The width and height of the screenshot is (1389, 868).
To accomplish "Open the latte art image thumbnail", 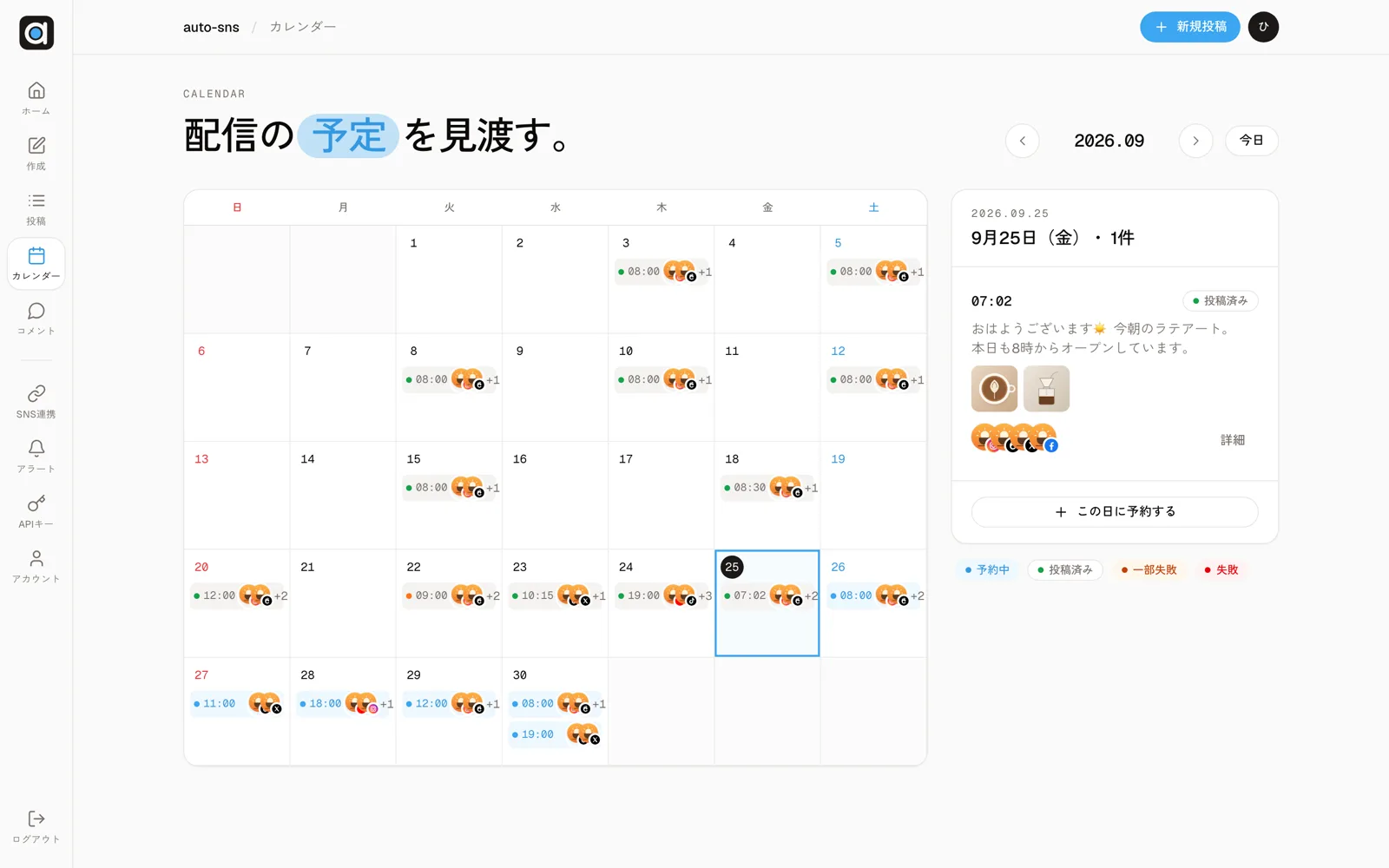I will coord(994,389).
